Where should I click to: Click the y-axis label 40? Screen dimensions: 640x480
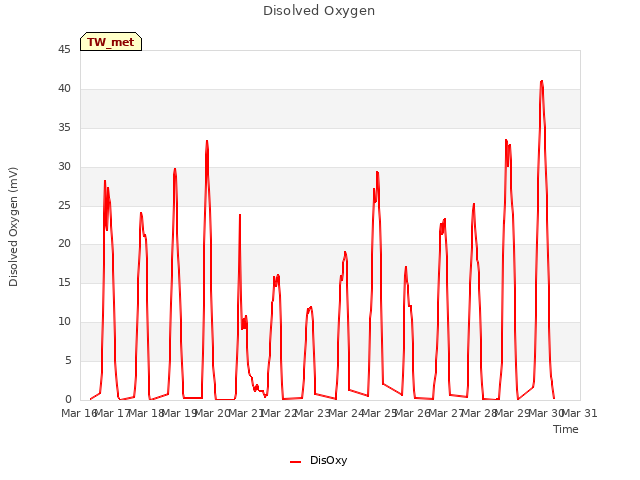pos(64,88)
